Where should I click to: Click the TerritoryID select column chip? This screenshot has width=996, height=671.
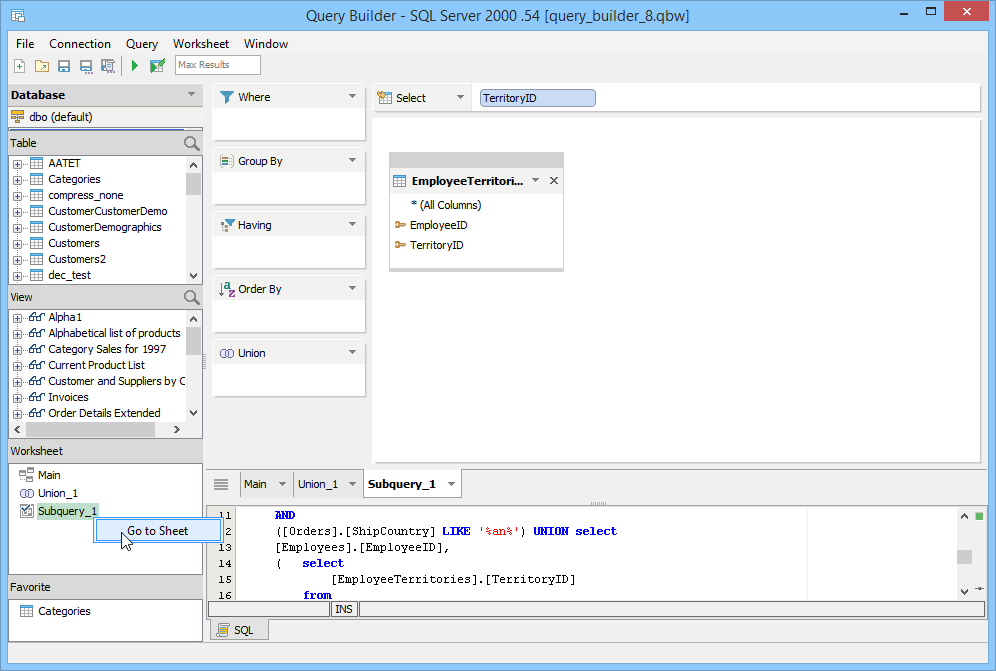537,98
